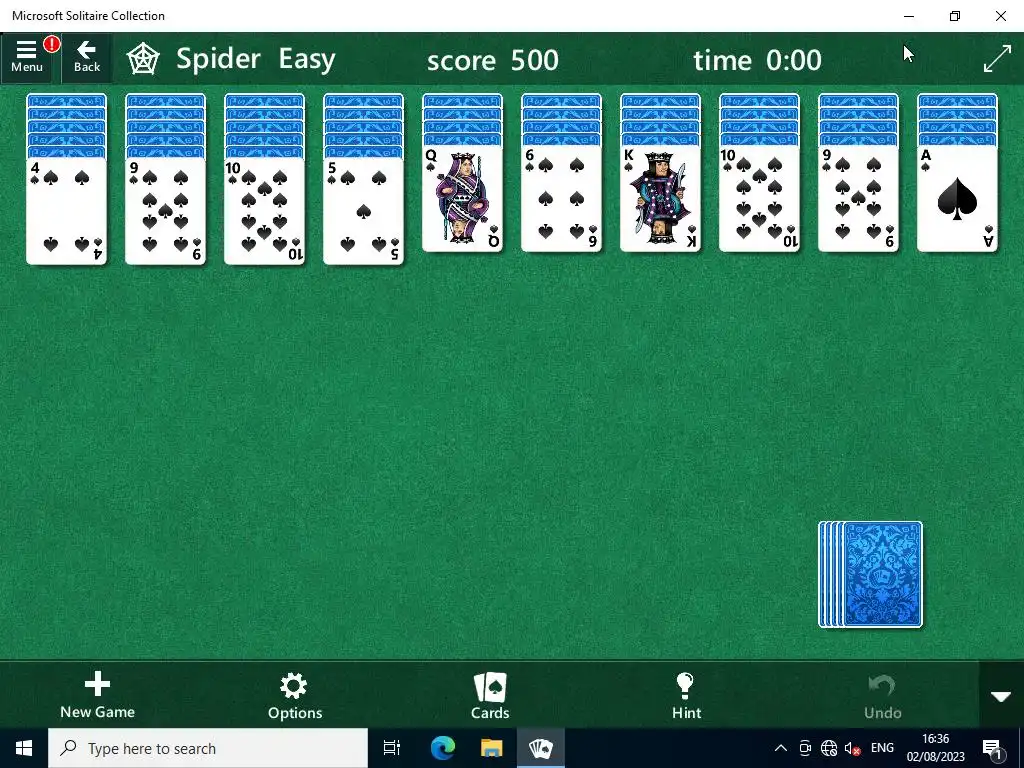Click the Spider web game logo
Screen dimensions: 1024x768
(143, 59)
